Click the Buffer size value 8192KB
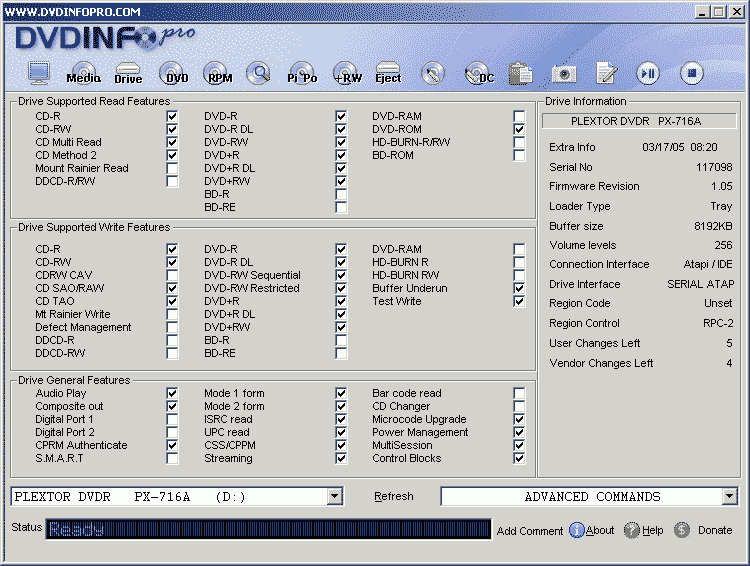Screen dimensions: 750x566 tap(713, 226)
